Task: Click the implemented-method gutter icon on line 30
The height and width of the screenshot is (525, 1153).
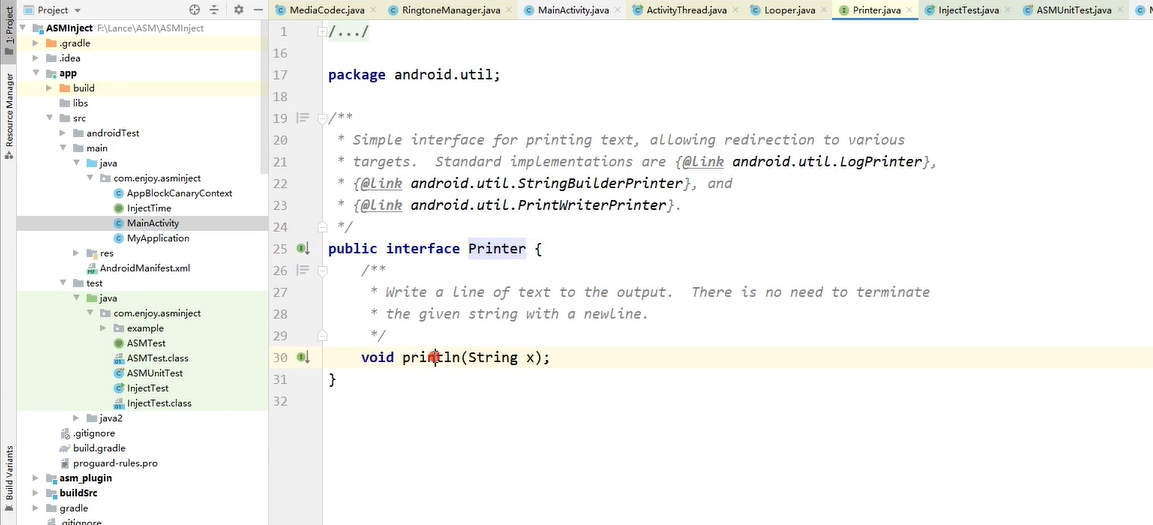Action: point(303,357)
